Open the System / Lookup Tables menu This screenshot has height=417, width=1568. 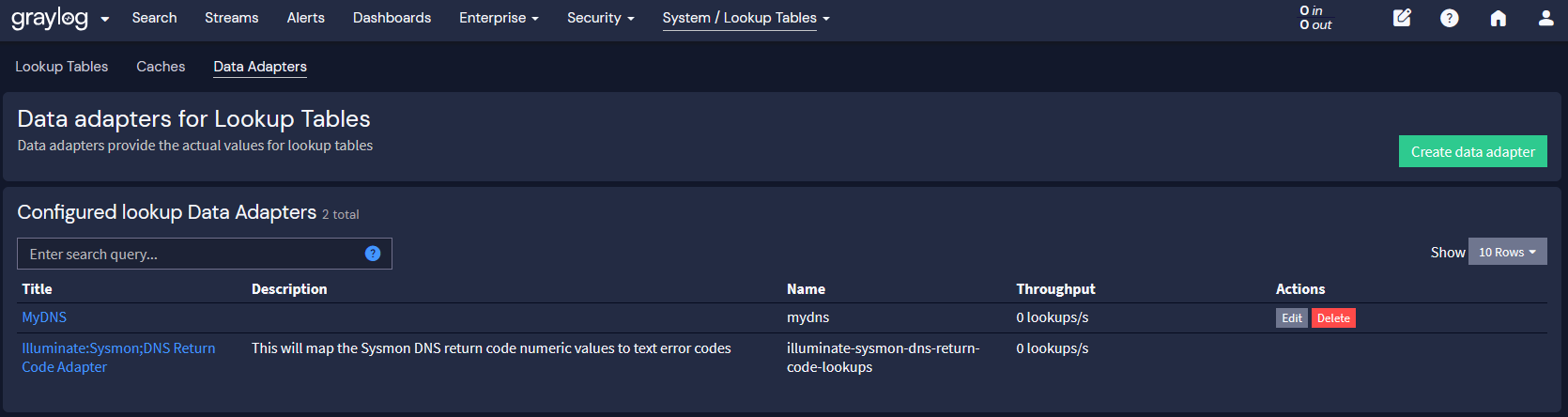point(746,18)
